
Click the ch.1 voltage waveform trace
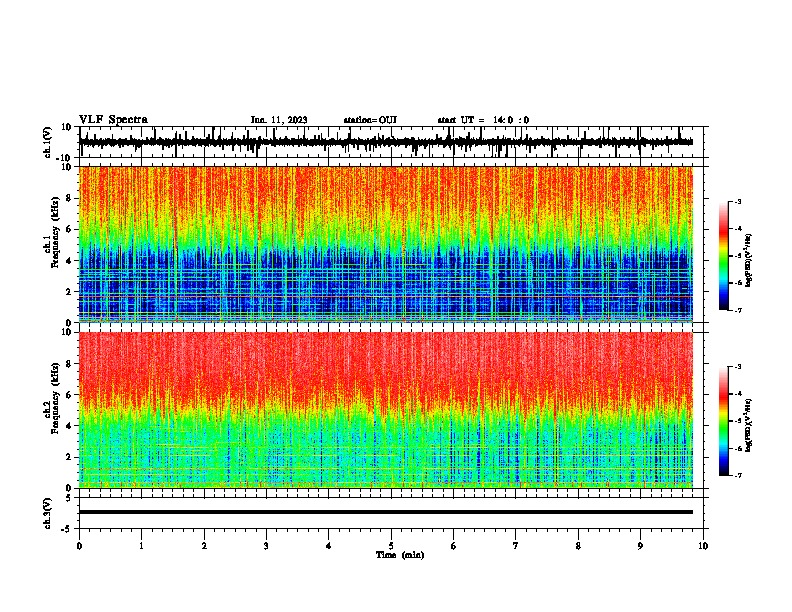pos(385,142)
